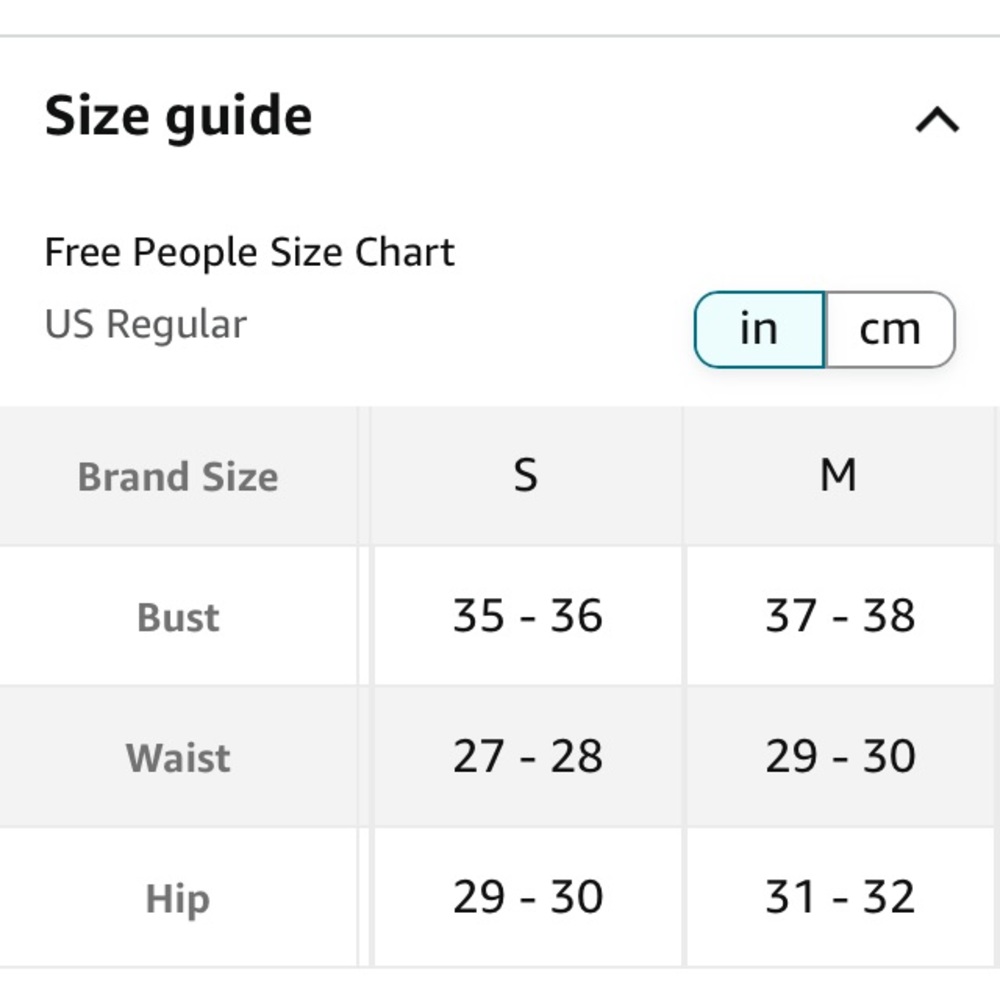This screenshot has height=1000, width=1000.
Task: Switch units to inches
Action: 760,330
